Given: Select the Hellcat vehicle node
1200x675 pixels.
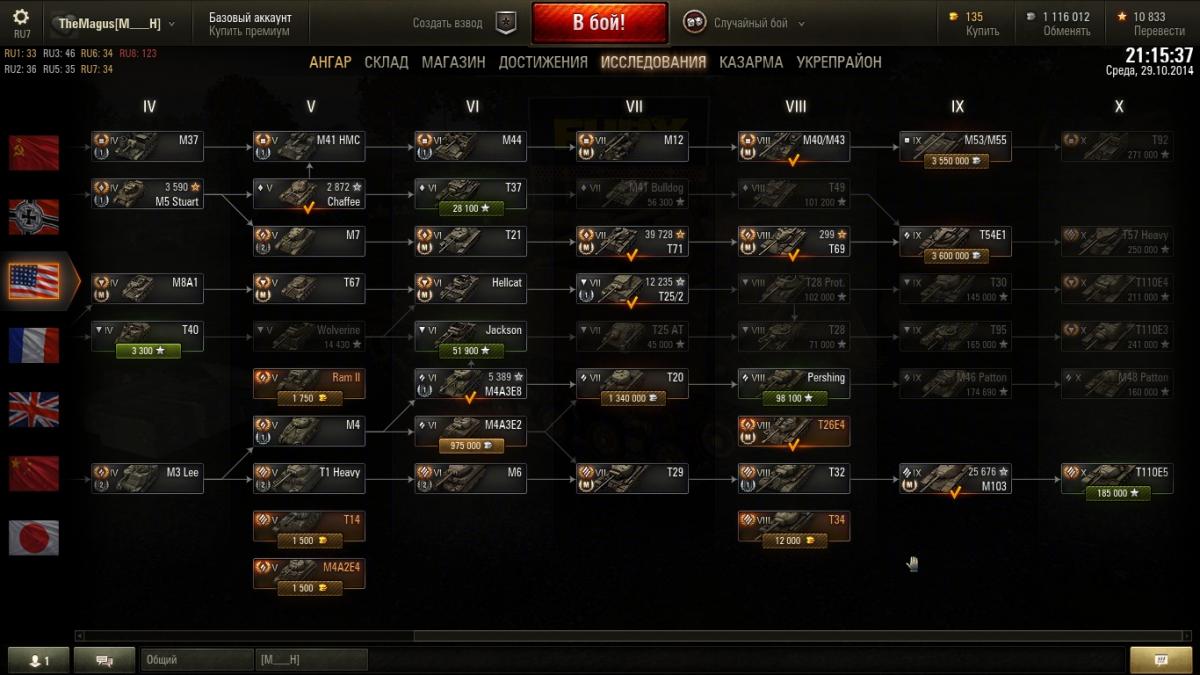Looking at the screenshot, I should pyautogui.click(x=470, y=288).
